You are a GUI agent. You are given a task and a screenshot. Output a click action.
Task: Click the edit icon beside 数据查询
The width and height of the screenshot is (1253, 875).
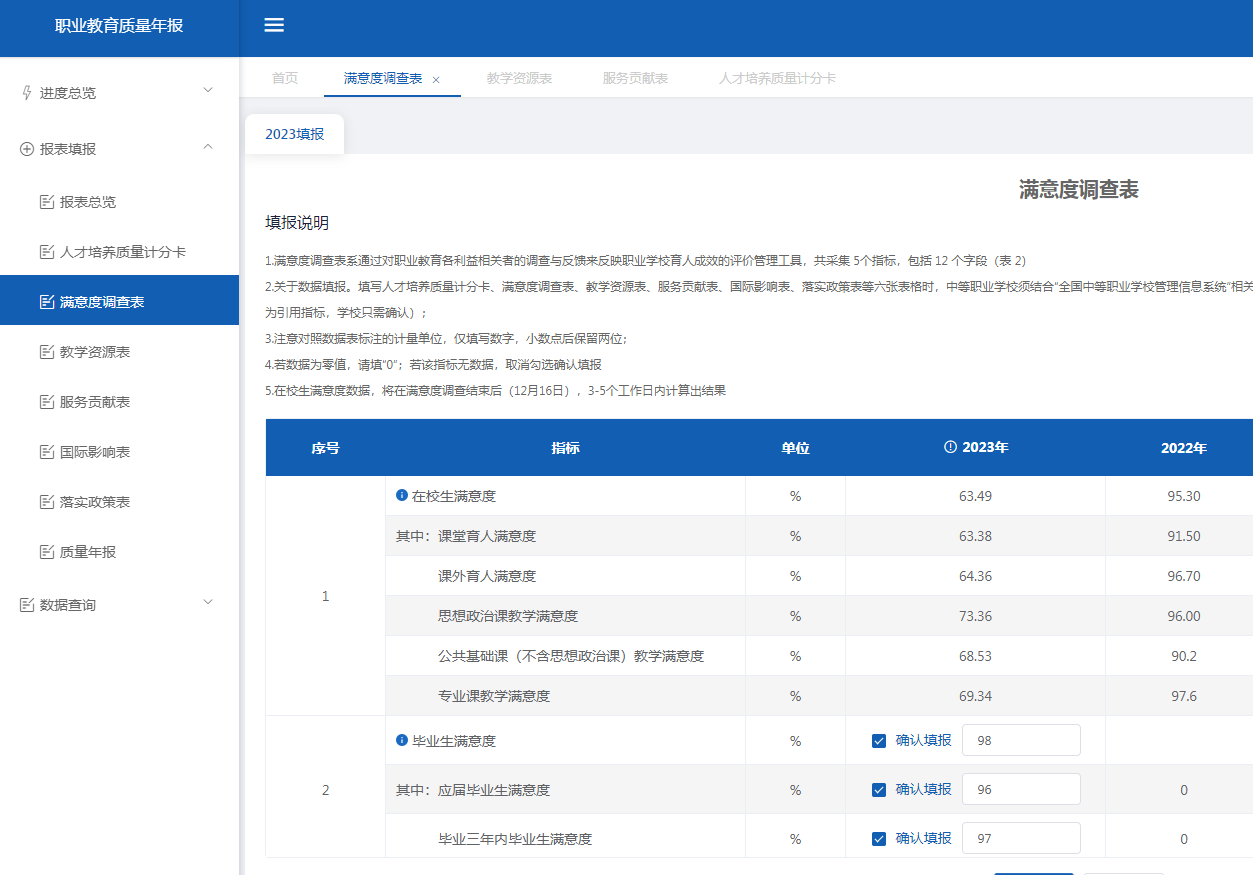click(27, 605)
